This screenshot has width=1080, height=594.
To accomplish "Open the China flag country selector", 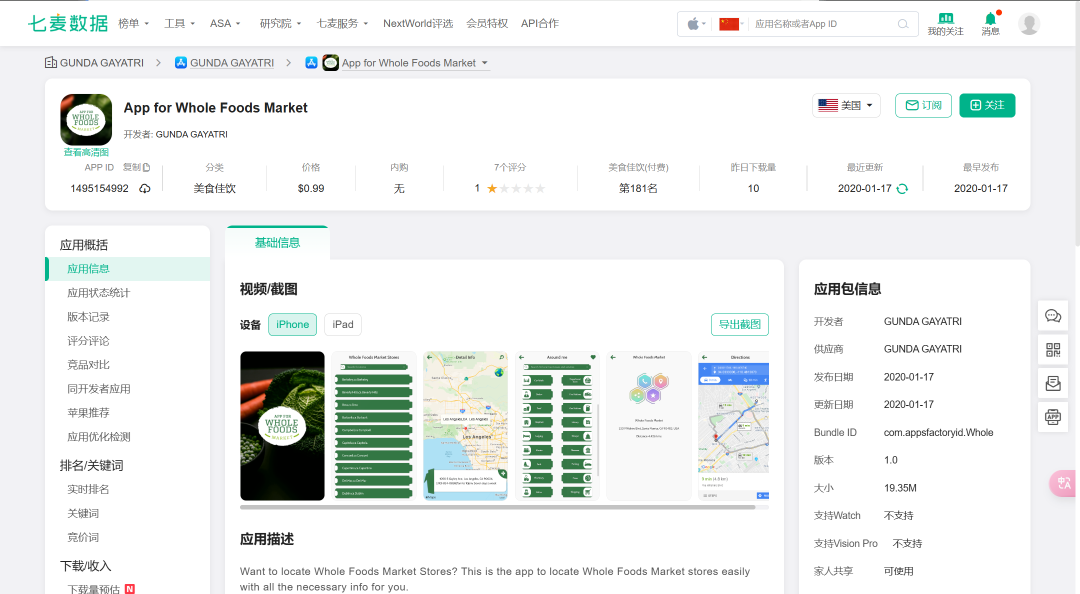I will [729, 24].
